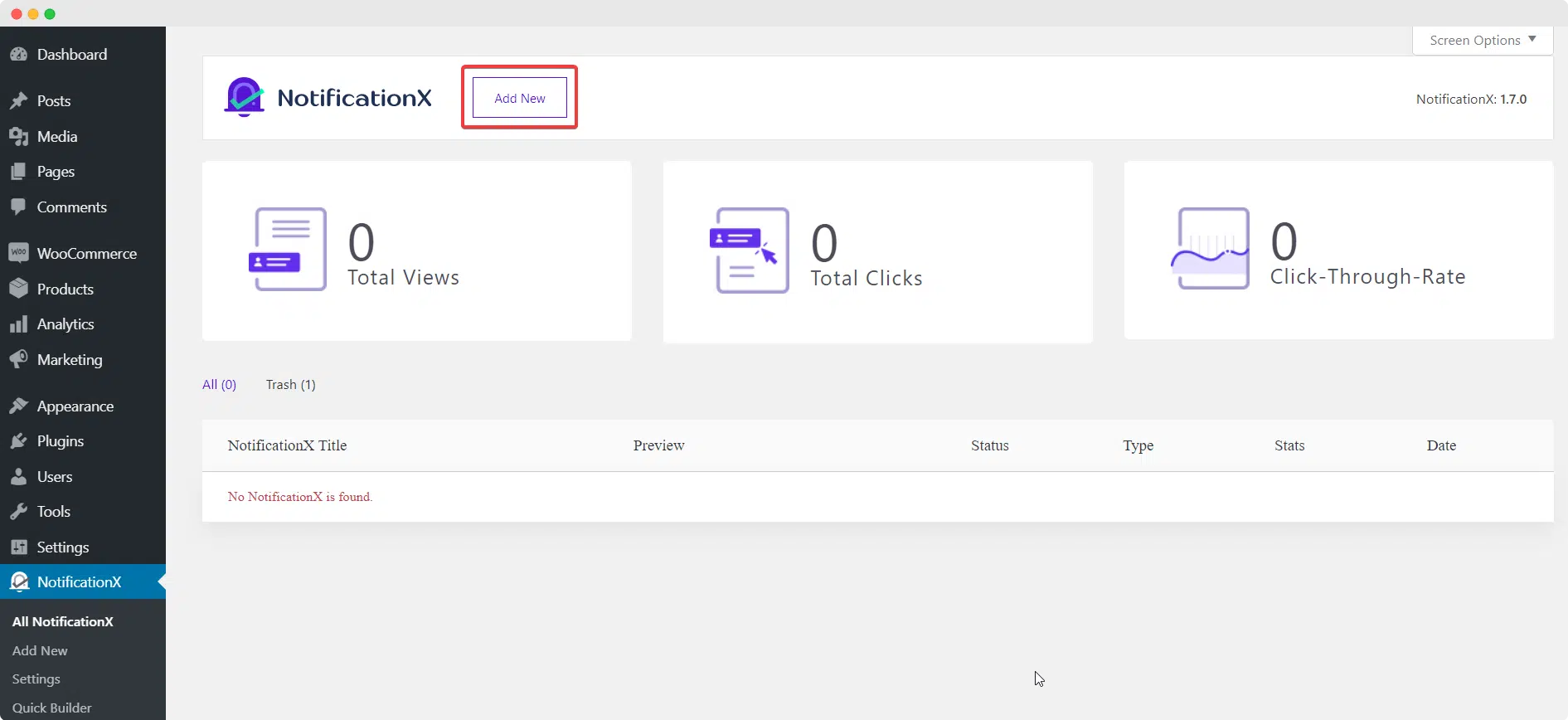Click the Total Views document icon
1568x720 pixels.
pyautogui.click(x=287, y=249)
